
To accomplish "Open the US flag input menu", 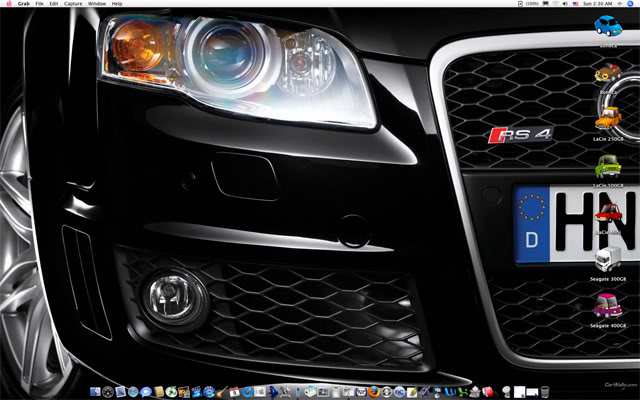I will 576,4.
